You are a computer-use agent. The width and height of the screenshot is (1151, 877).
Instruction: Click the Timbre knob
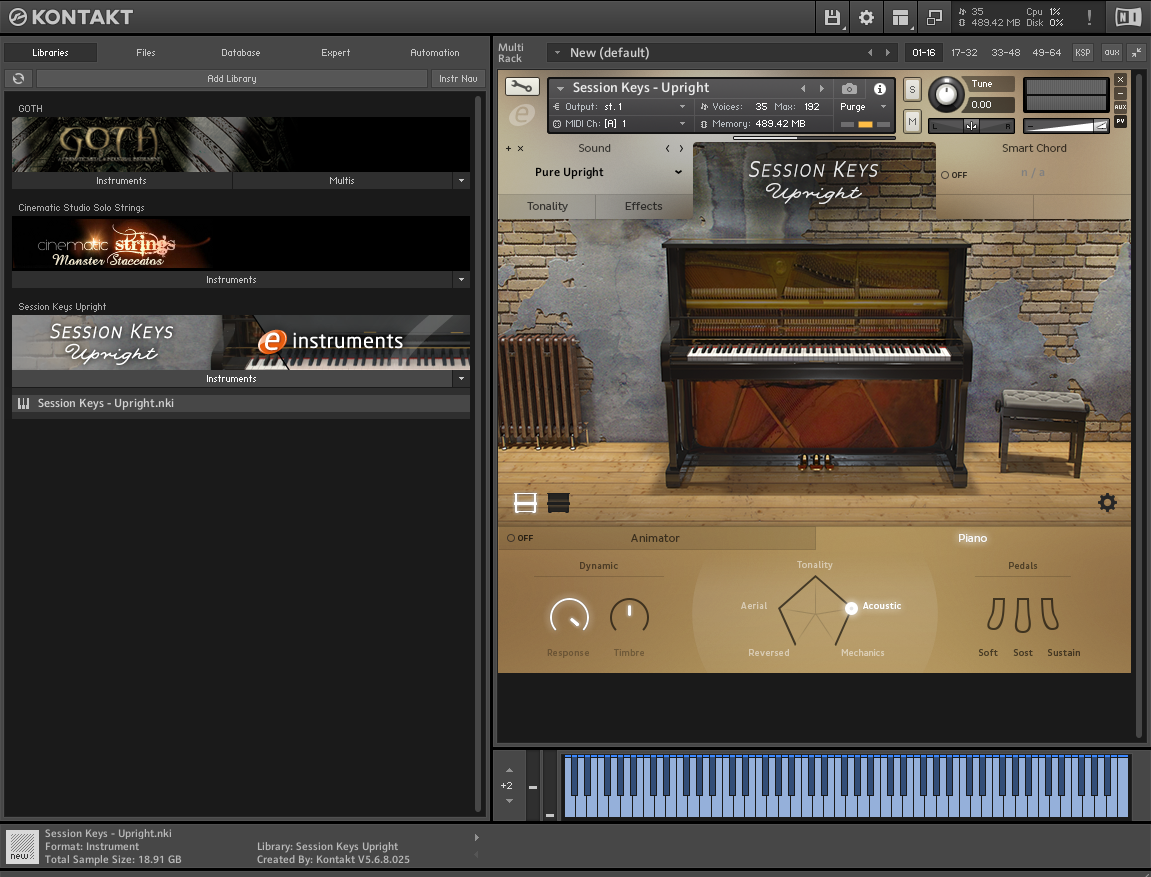[629, 616]
